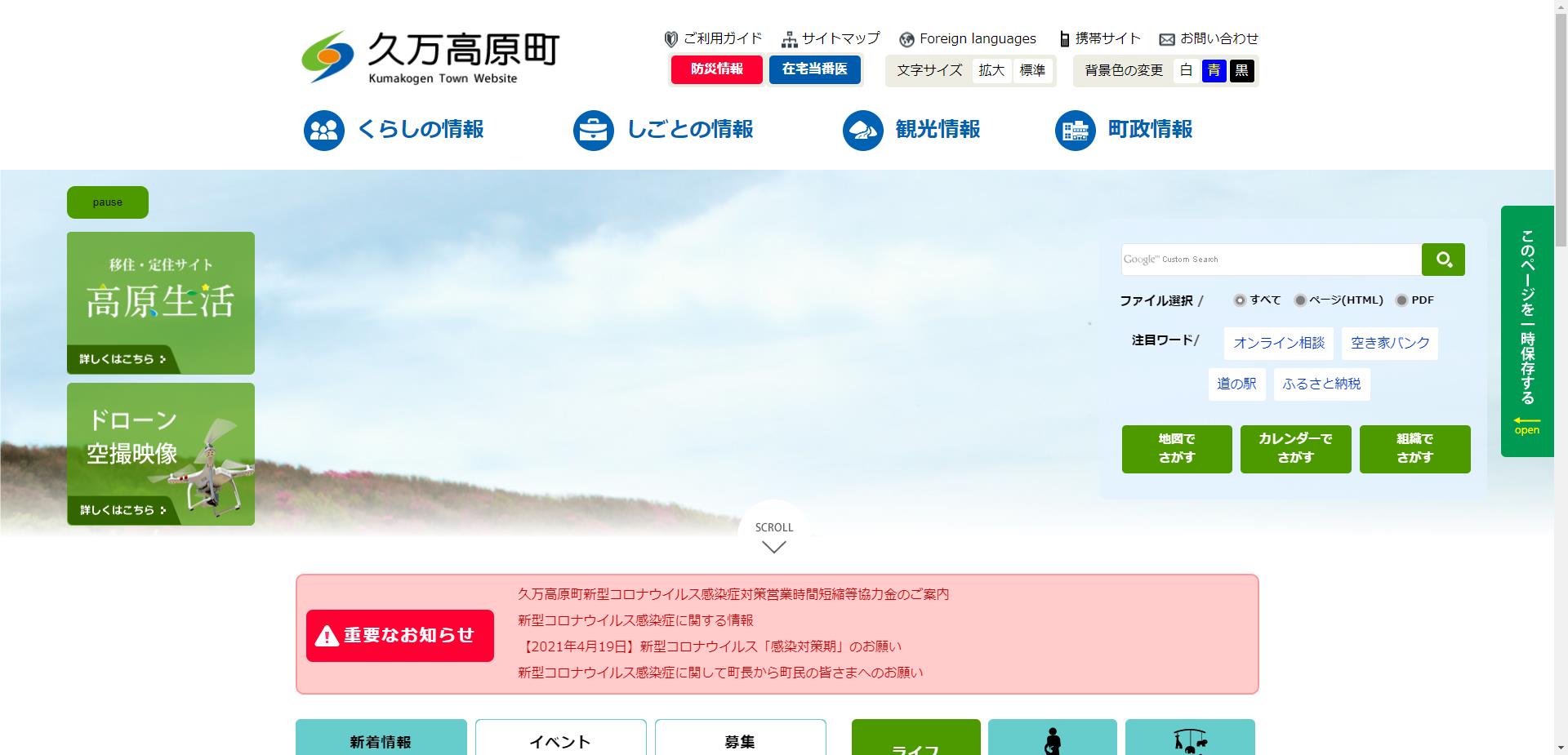Set background color to 青
Image resolution: width=1568 pixels, height=755 pixels.
(x=1214, y=70)
